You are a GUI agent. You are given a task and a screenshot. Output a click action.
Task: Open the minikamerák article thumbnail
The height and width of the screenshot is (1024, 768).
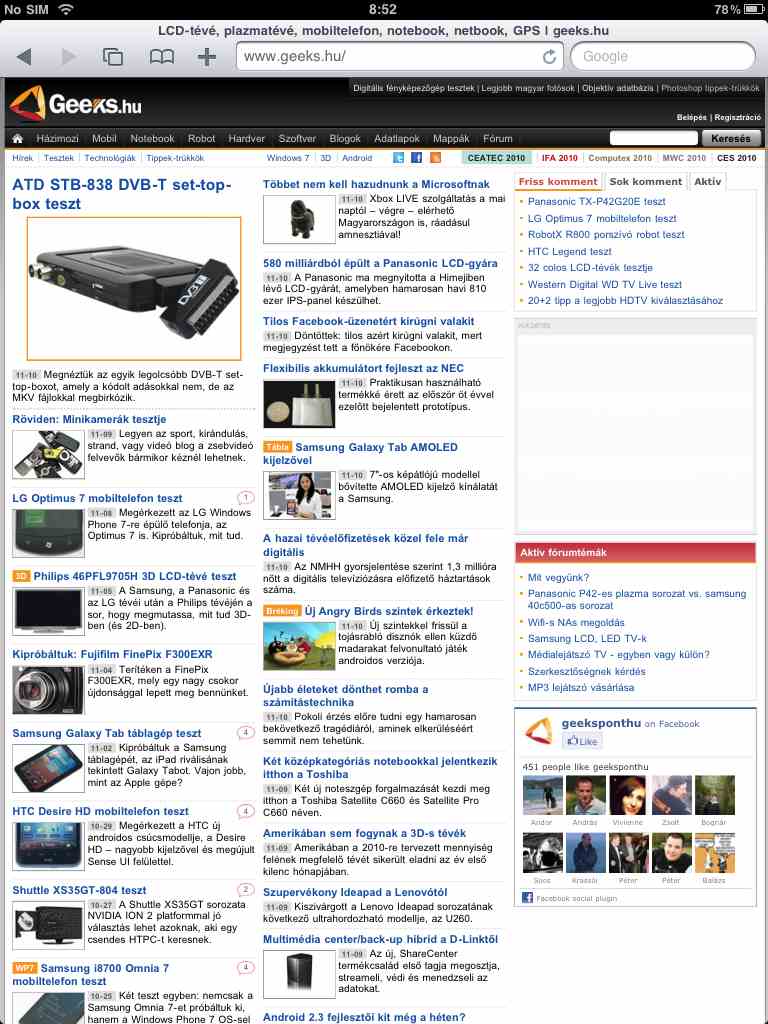[48, 455]
